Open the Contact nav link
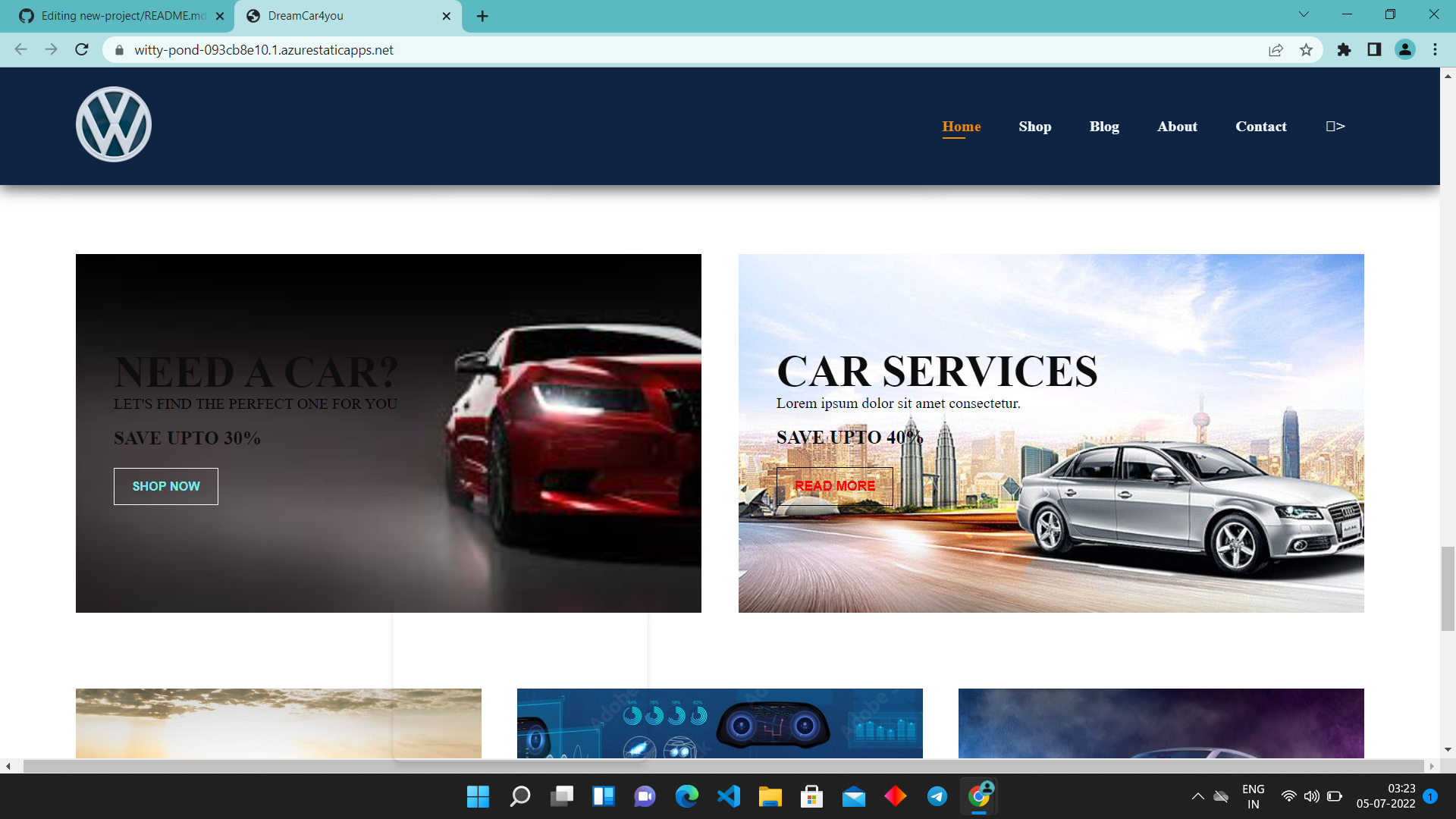This screenshot has width=1456, height=819. point(1261,127)
